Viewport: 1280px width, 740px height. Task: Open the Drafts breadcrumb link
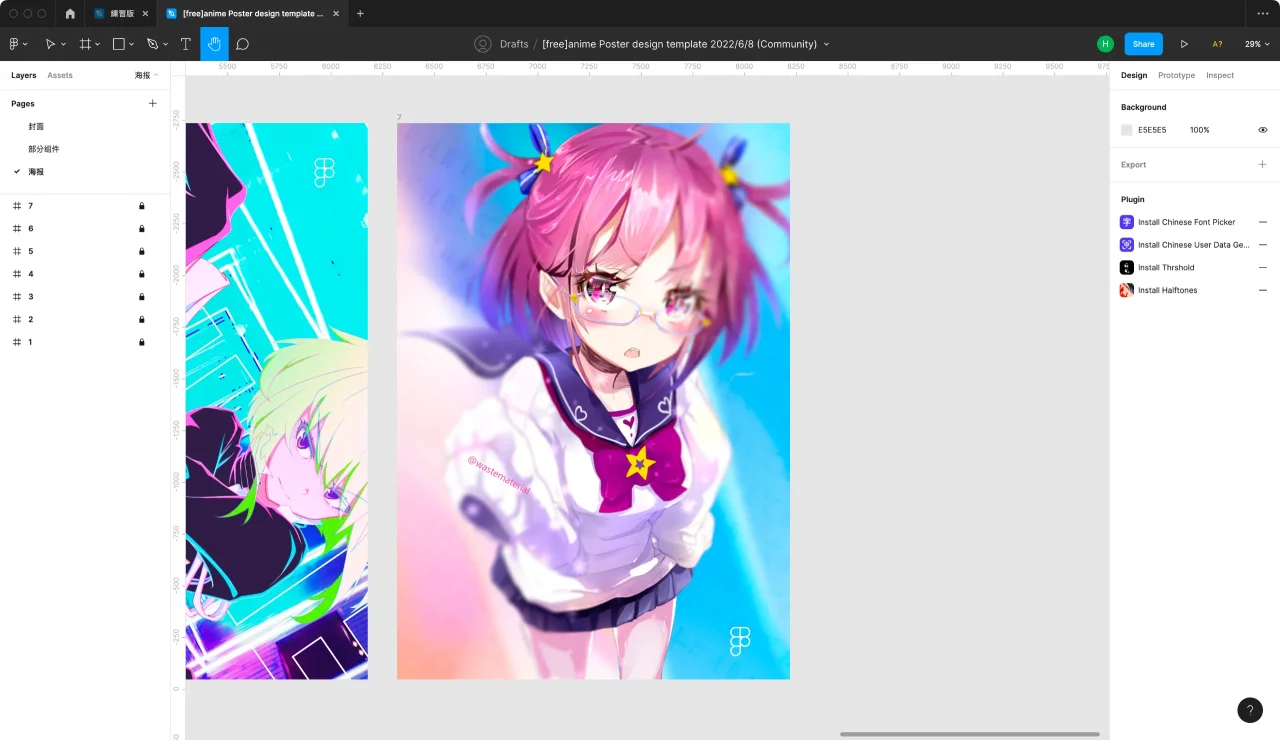pyautogui.click(x=514, y=44)
